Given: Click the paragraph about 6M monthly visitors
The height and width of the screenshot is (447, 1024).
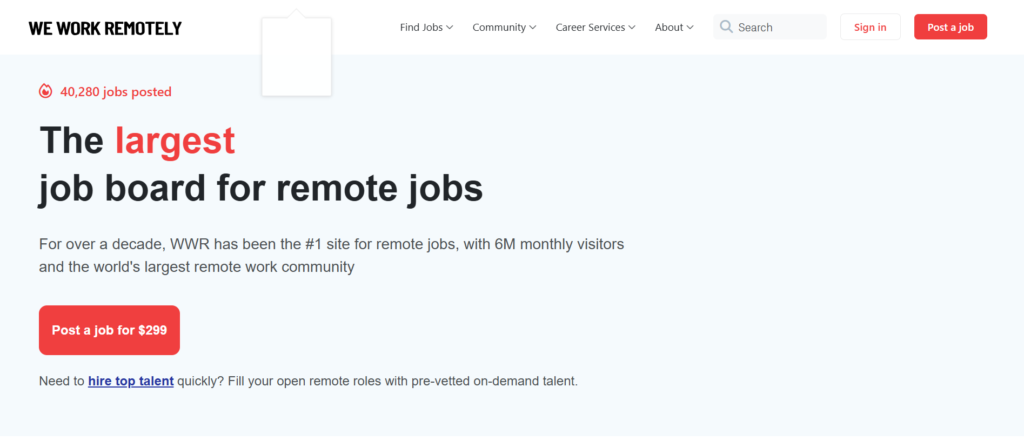Looking at the screenshot, I should pyautogui.click(x=332, y=256).
